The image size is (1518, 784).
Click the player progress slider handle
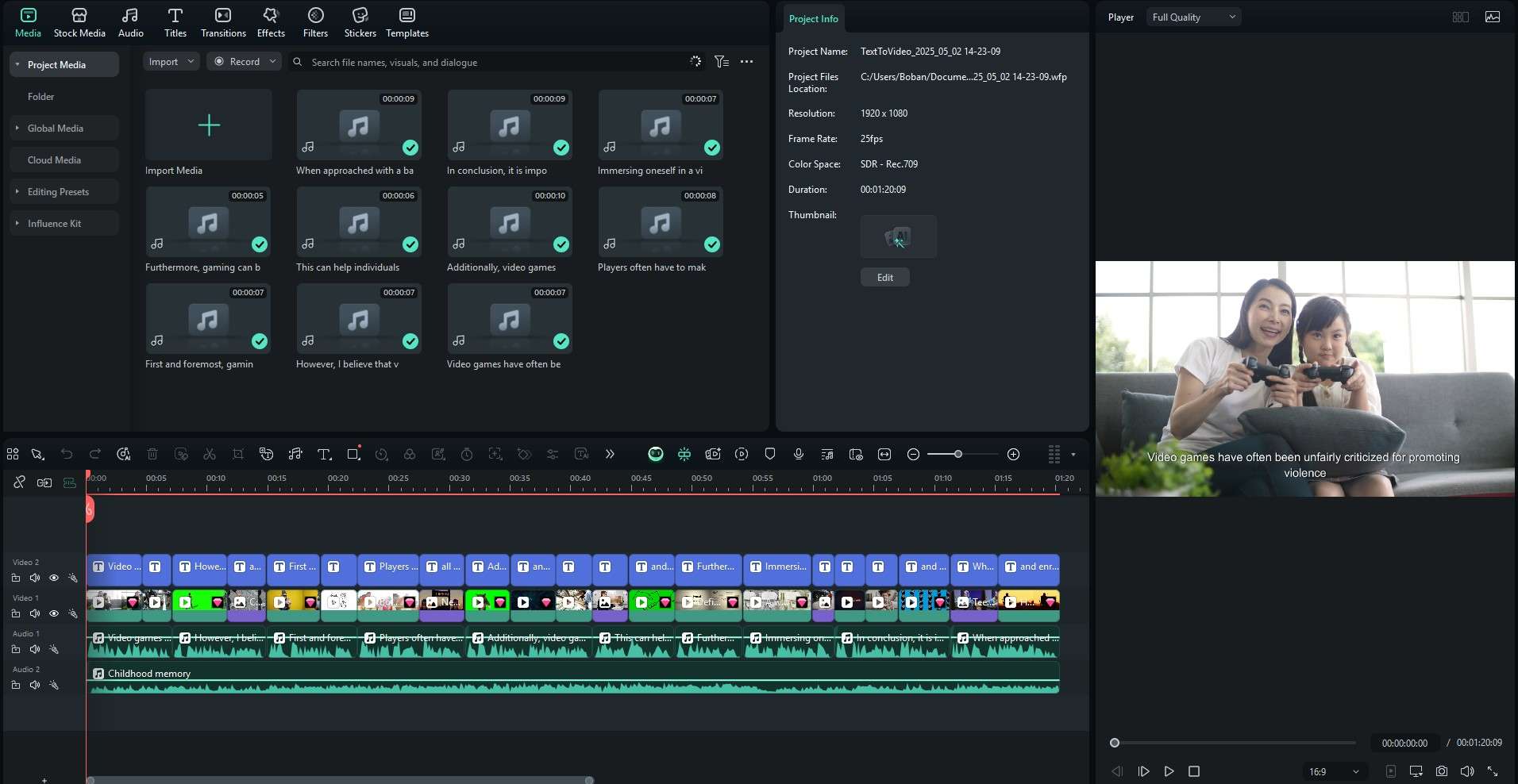point(1115,743)
